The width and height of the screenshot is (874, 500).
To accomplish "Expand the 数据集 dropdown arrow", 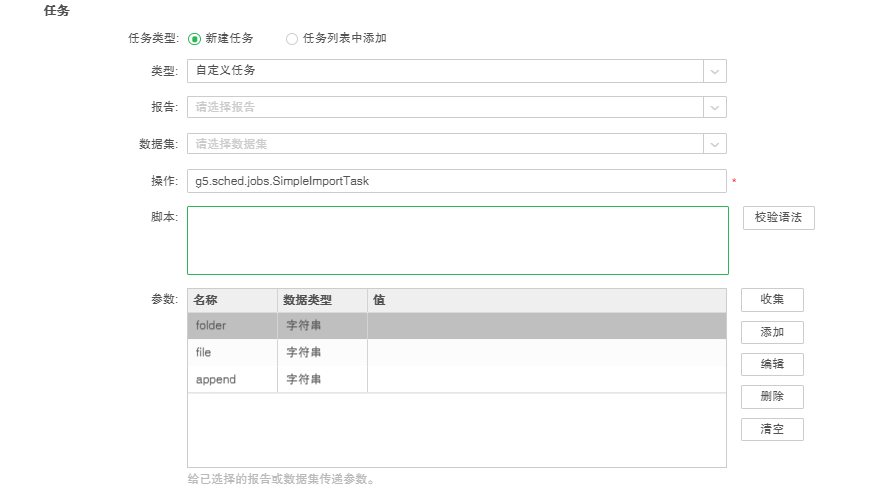I will [x=714, y=144].
